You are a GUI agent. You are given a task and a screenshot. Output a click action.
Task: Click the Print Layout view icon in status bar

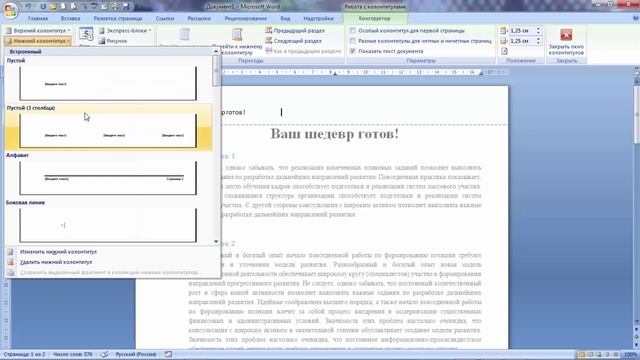point(582,355)
